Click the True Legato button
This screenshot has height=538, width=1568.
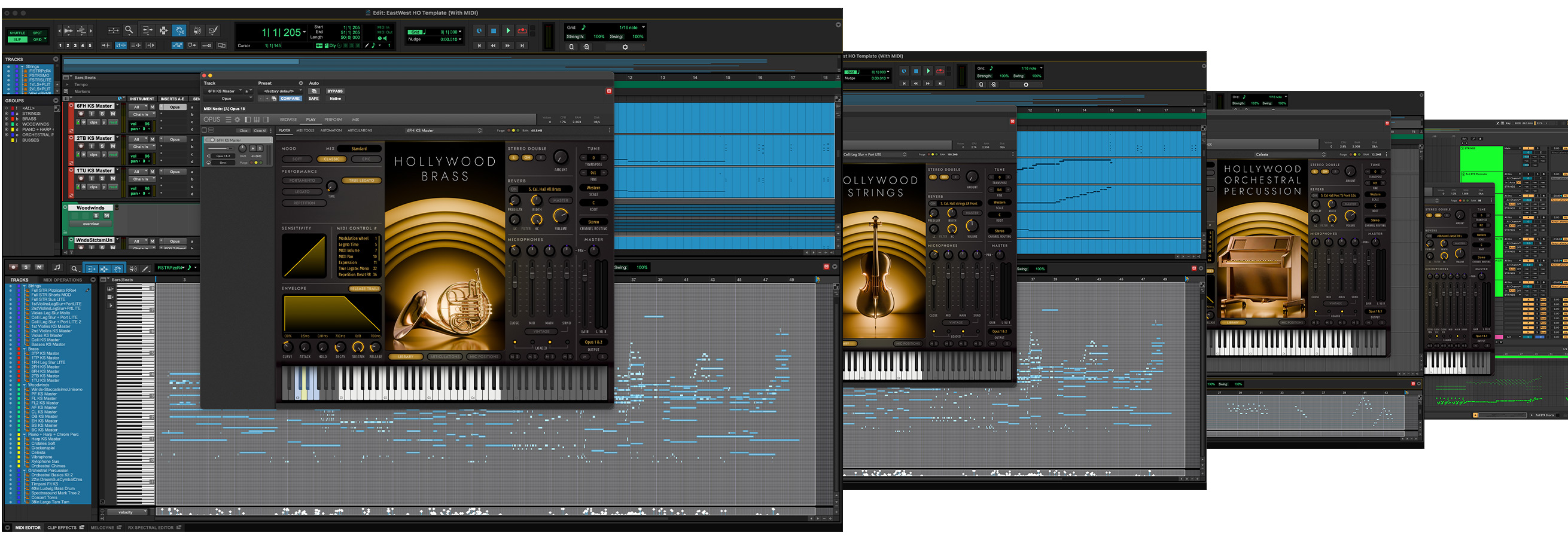(x=361, y=181)
